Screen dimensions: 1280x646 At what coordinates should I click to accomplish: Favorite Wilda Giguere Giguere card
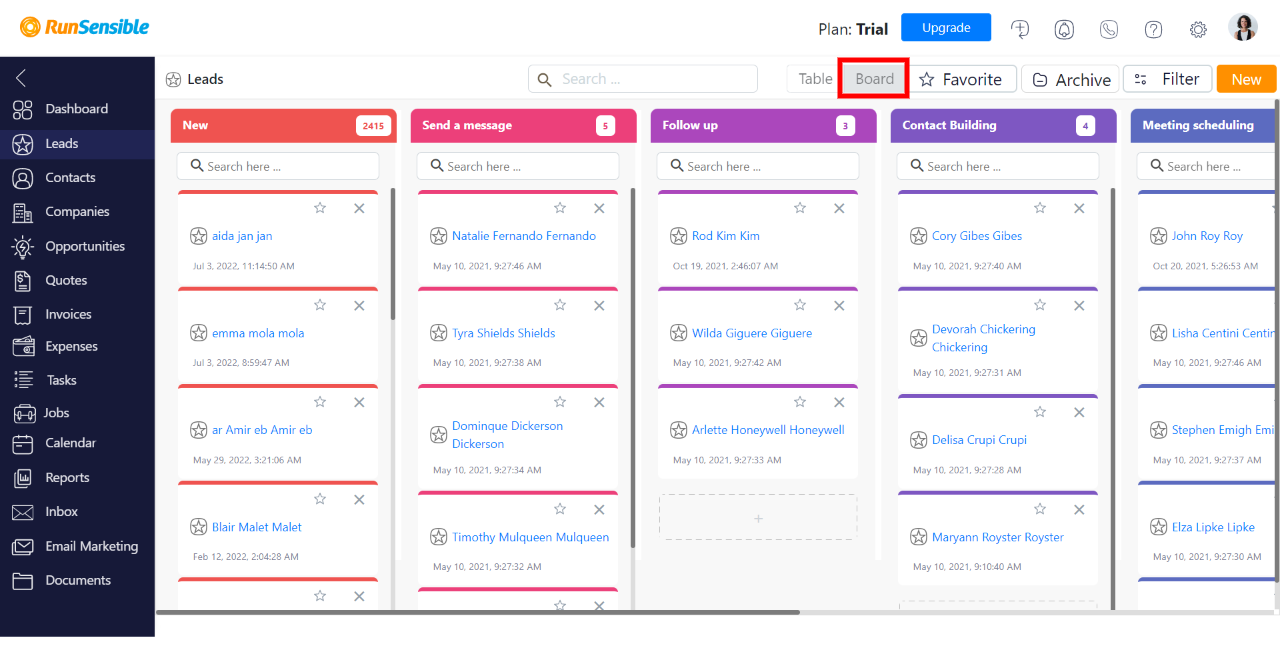click(x=800, y=305)
